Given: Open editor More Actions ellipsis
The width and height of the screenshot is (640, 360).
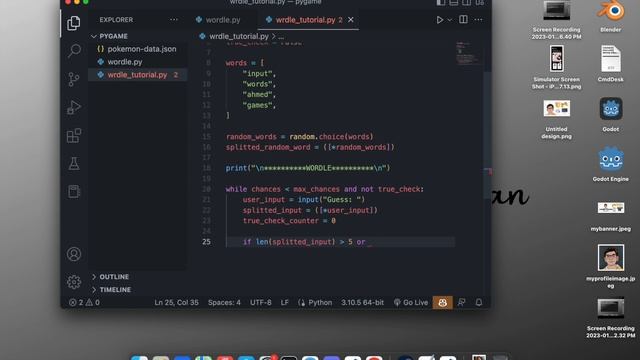Looking at the screenshot, I should point(478,20).
